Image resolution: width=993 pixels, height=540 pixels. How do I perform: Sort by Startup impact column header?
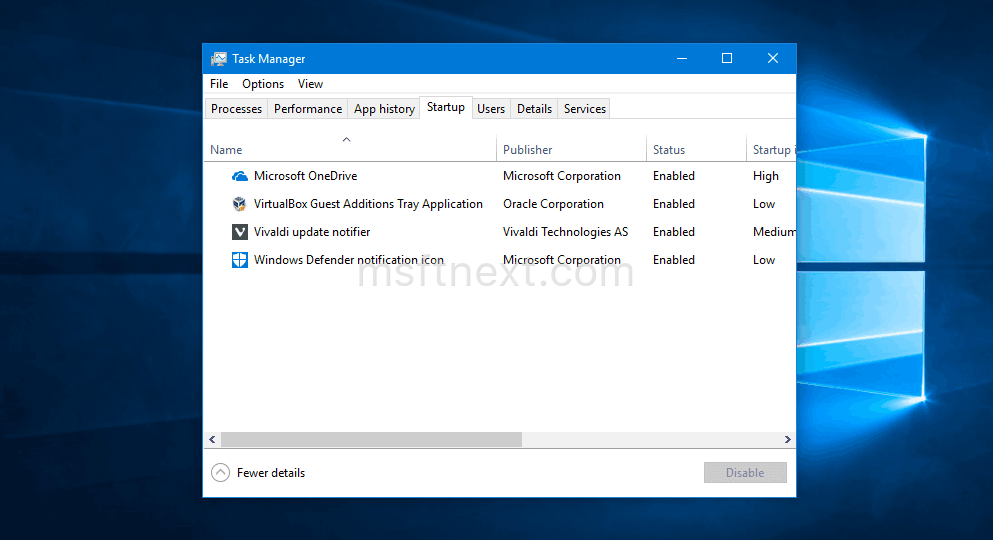(x=771, y=149)
